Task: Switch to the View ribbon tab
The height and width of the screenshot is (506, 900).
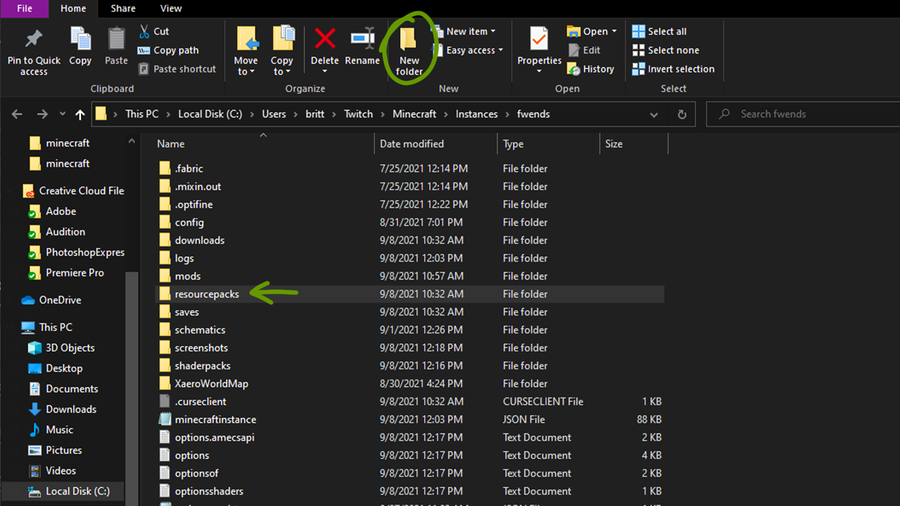Action: click(x=170, y=9)
